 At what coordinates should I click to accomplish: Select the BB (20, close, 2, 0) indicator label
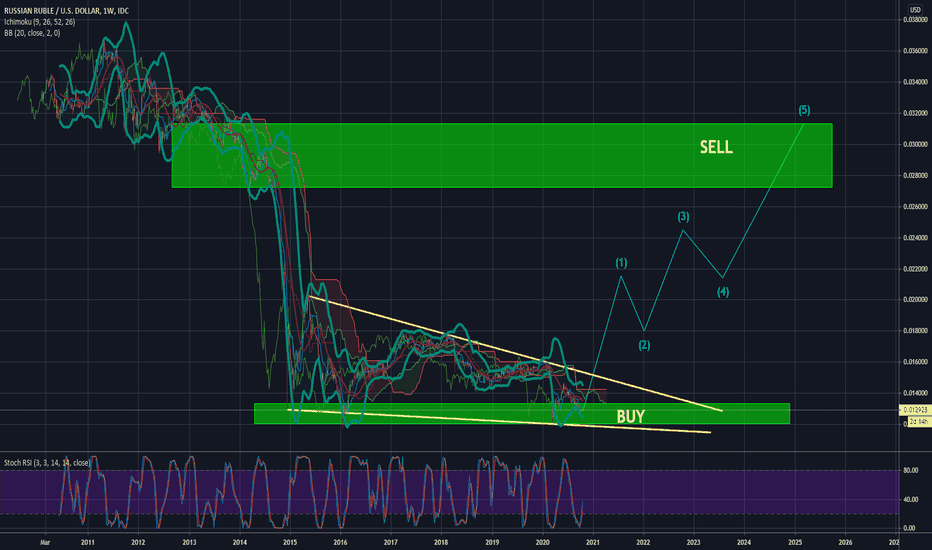coord(32,33)
